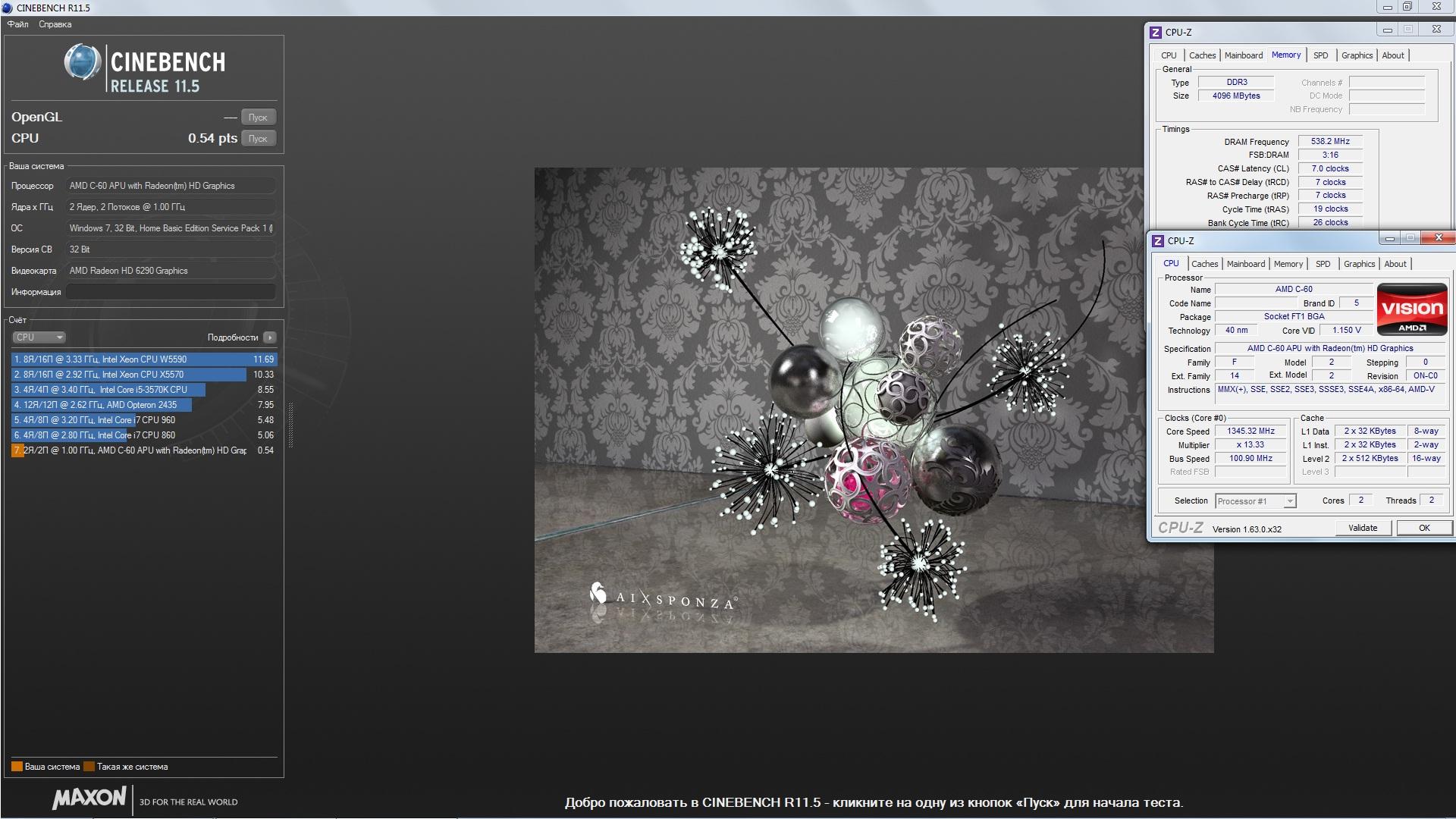The height and width of the screenshot is (819, 1456).
Task: Click the MAXON logo
Action: (89, 798)
